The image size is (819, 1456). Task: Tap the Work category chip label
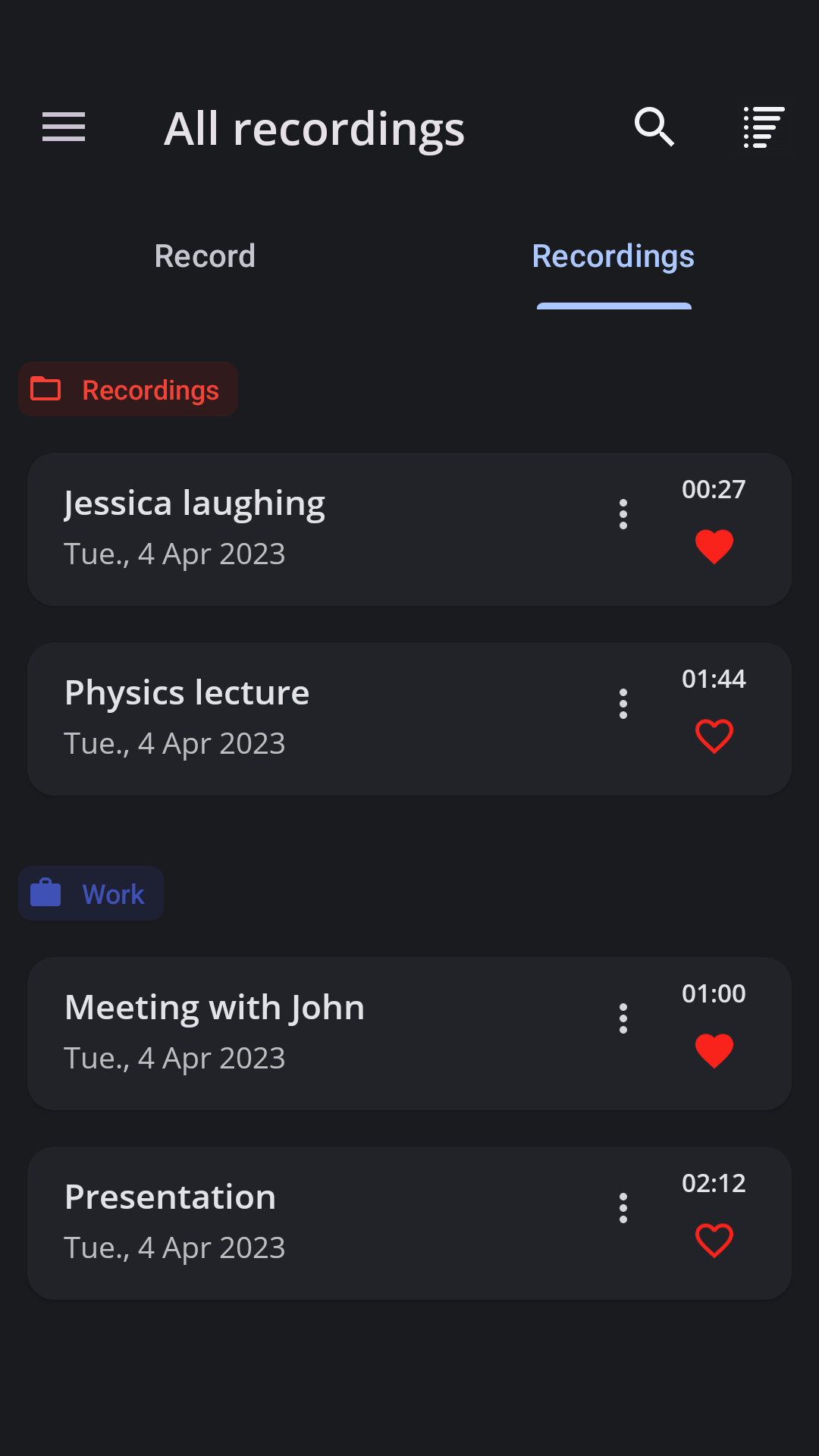(113, 895)
